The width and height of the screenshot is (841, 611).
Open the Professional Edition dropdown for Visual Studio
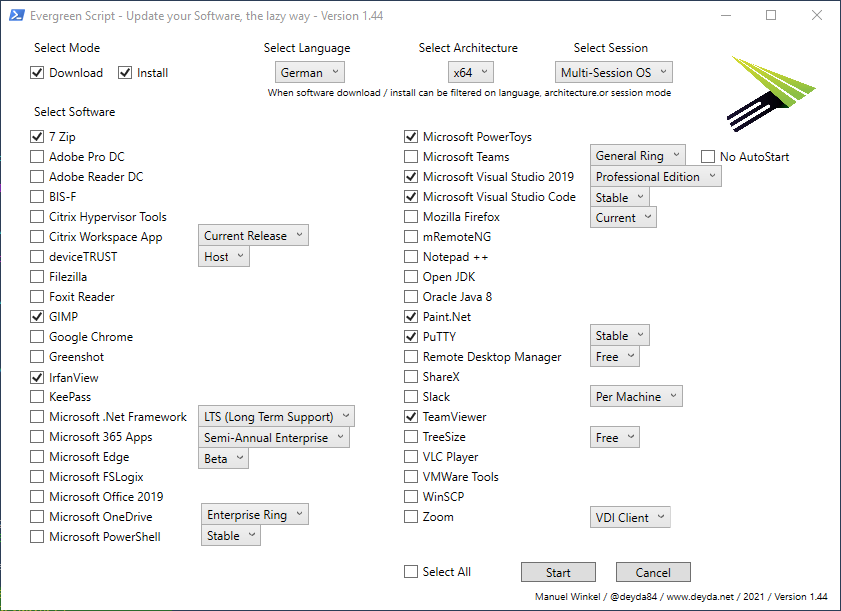[x=656, y=175]
